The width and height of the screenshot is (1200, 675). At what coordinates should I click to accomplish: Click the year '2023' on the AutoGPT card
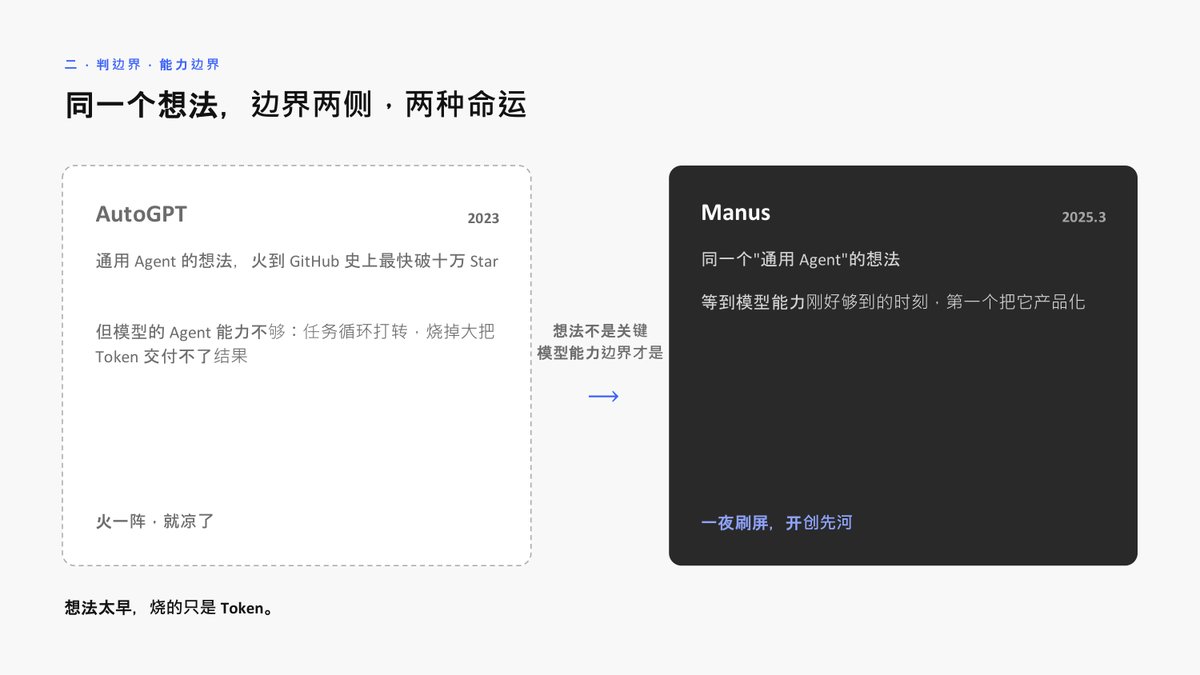coord(483,218)
